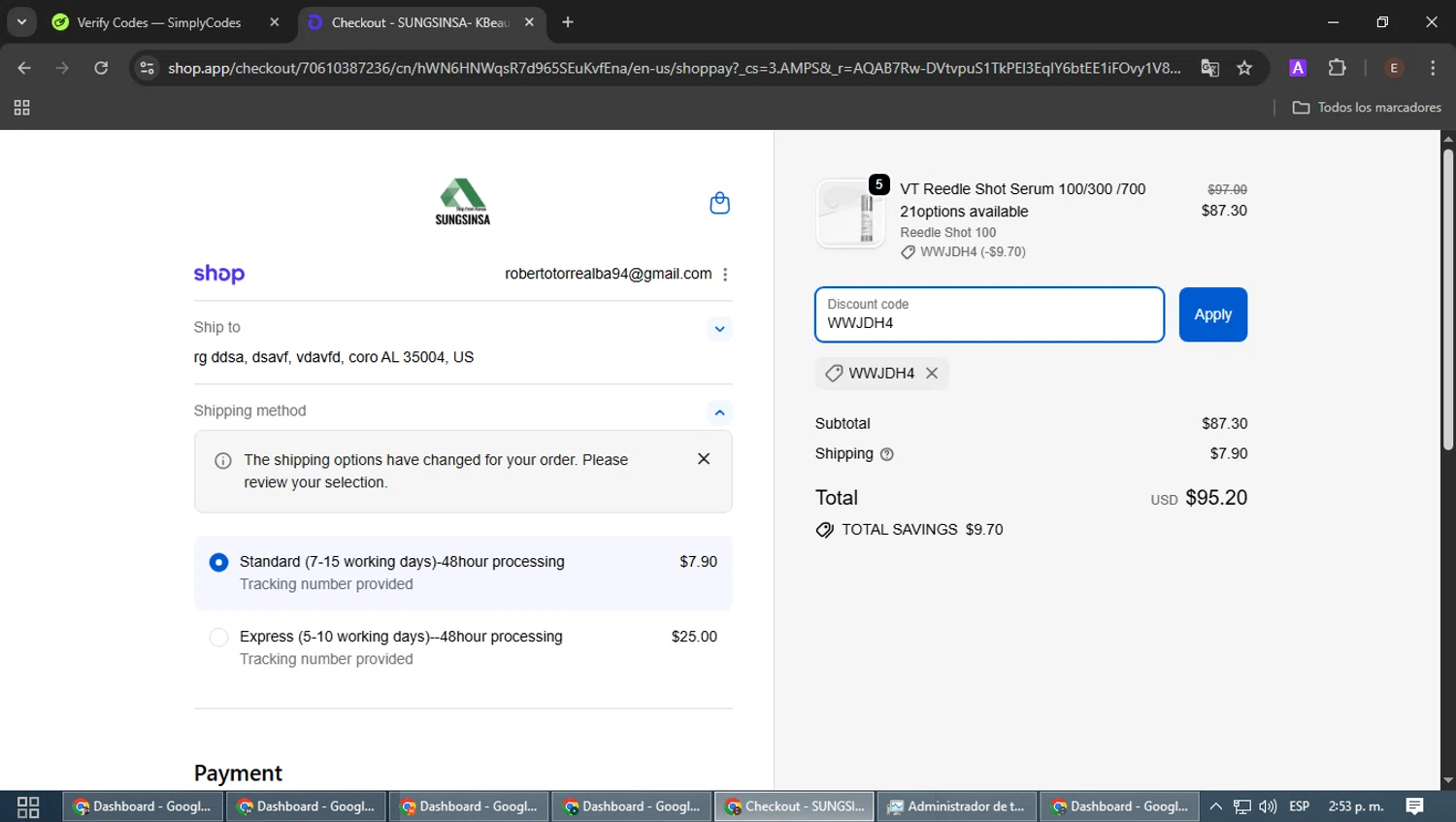Focus the Discount code input field

(989, 314)
